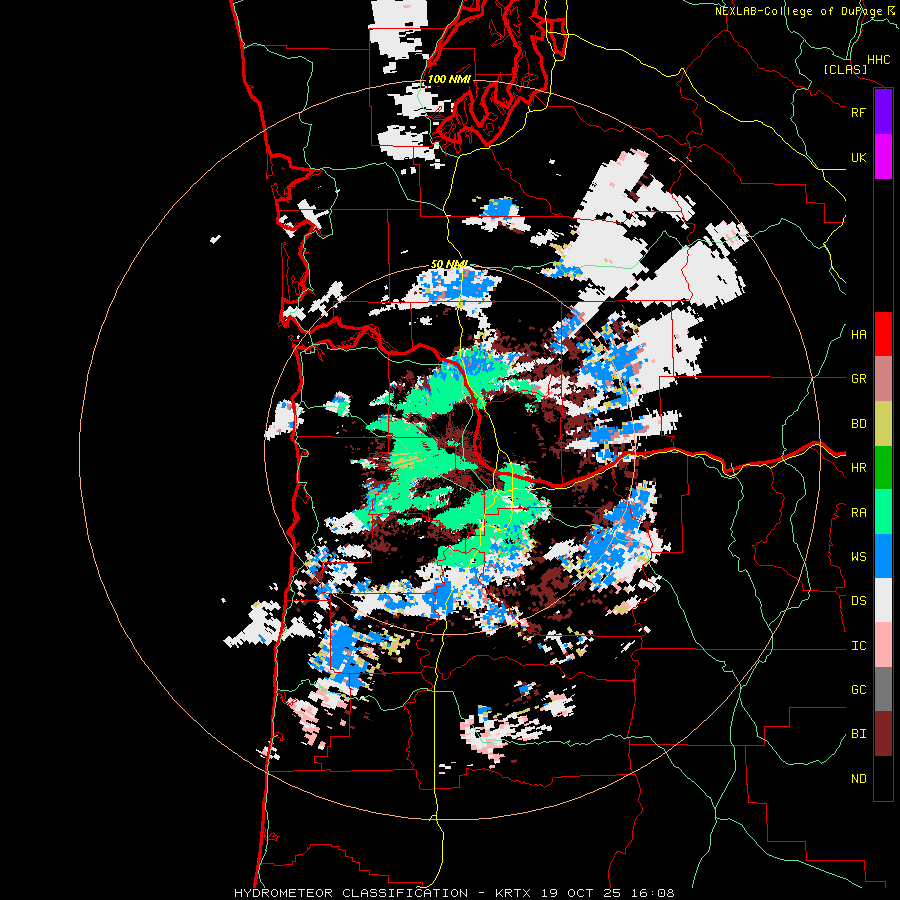The image size is (900, 900).
Task: Click the GR legend label
Action: coord(858,379)
